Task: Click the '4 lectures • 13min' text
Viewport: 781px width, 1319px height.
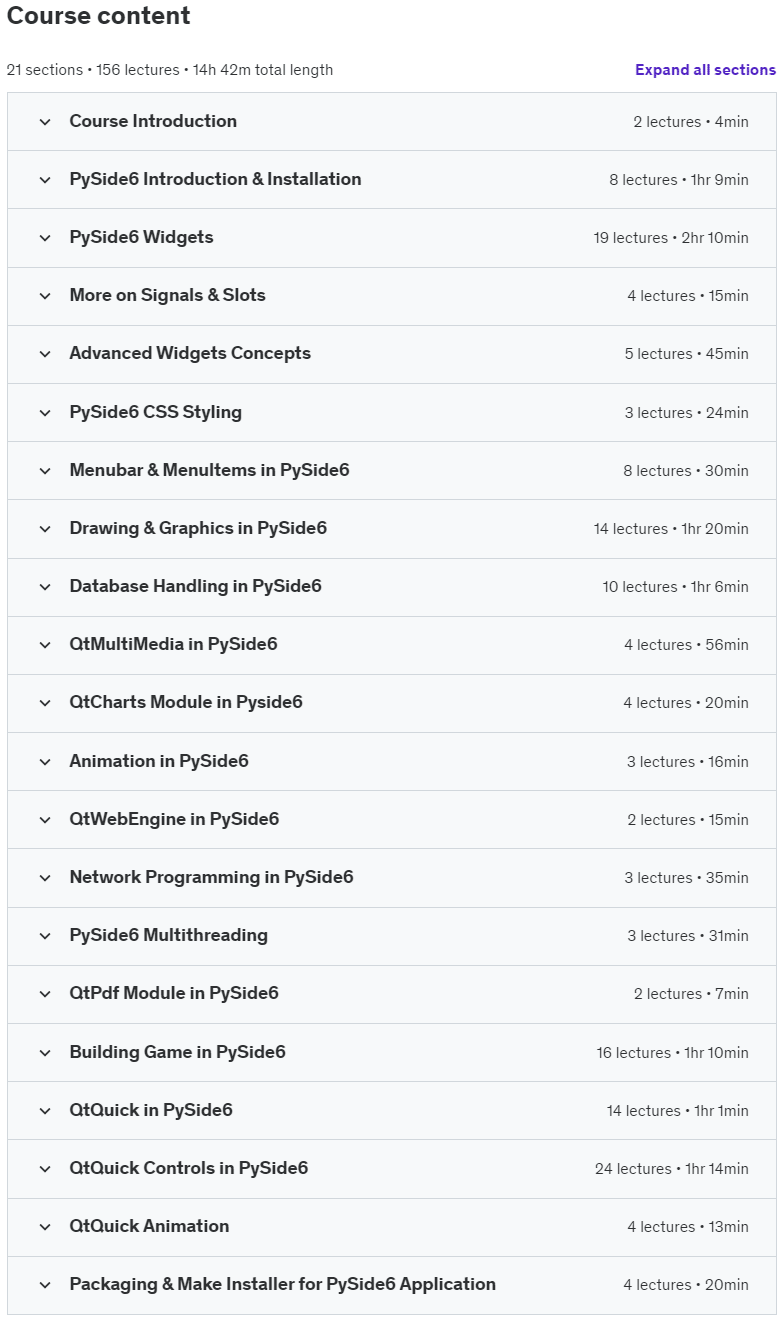Action: click(x=688, y=1227)
